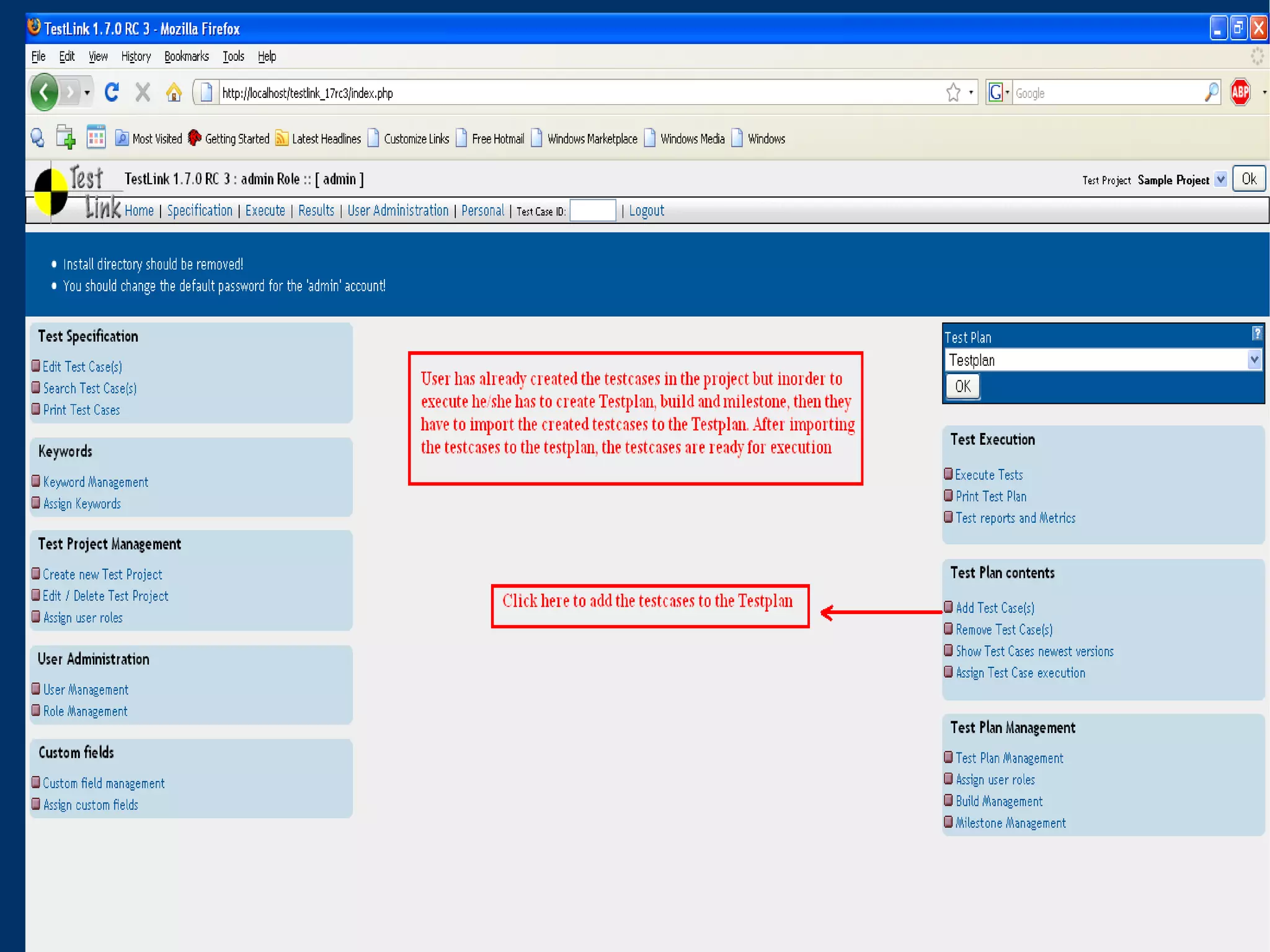This screenshot has height=952, width=1270.
Task: Open the Help menu
Action: click(x=267, y=56)
